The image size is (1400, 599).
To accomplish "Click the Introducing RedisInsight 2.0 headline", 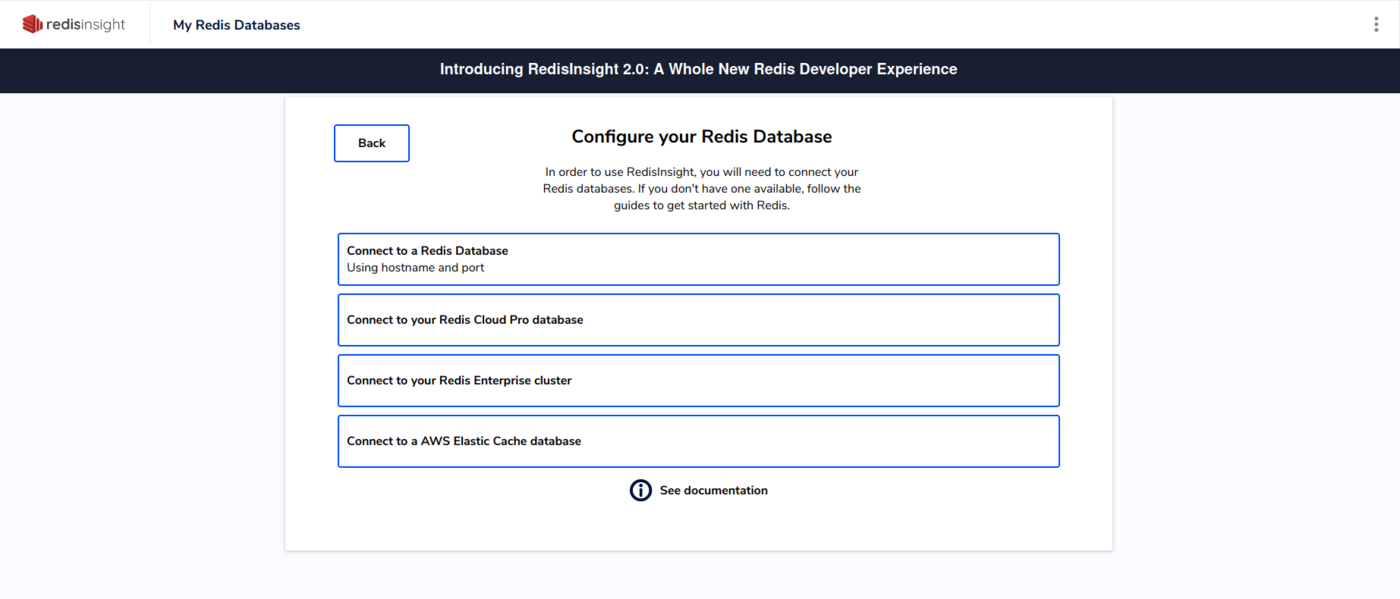I will click(x=698, y=69).
